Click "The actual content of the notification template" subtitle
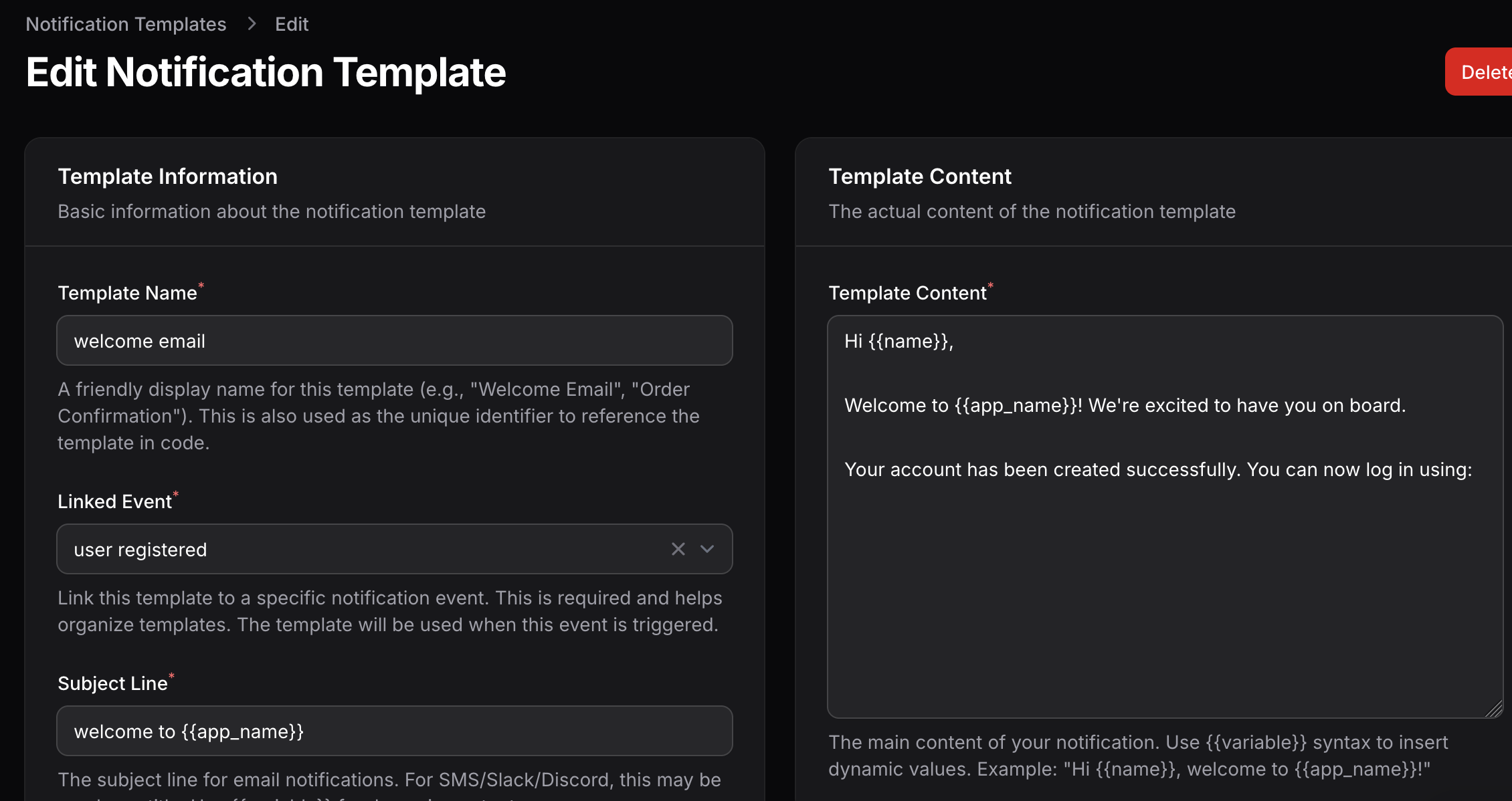Screen dimensions: 1512x801 (1032, 211)
